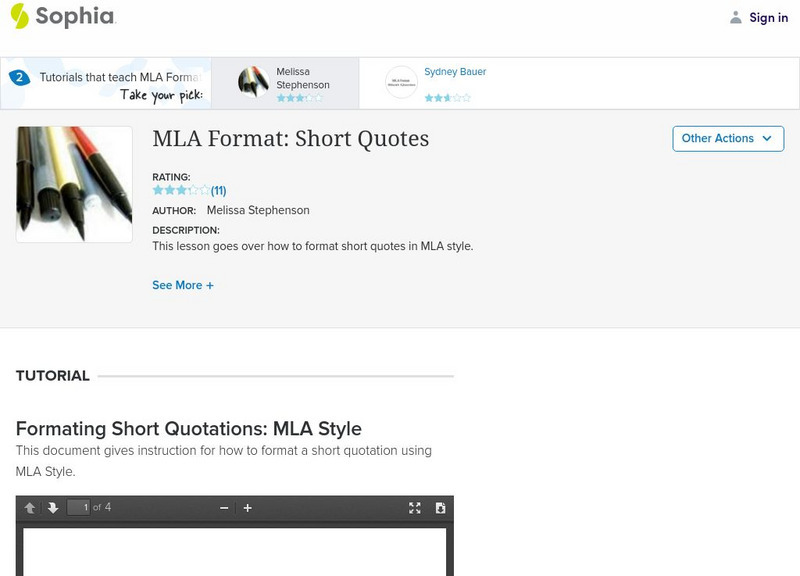Click Melissa Stephenson's avatar picture
Screen dimensions: 800x576
(253, 82)
